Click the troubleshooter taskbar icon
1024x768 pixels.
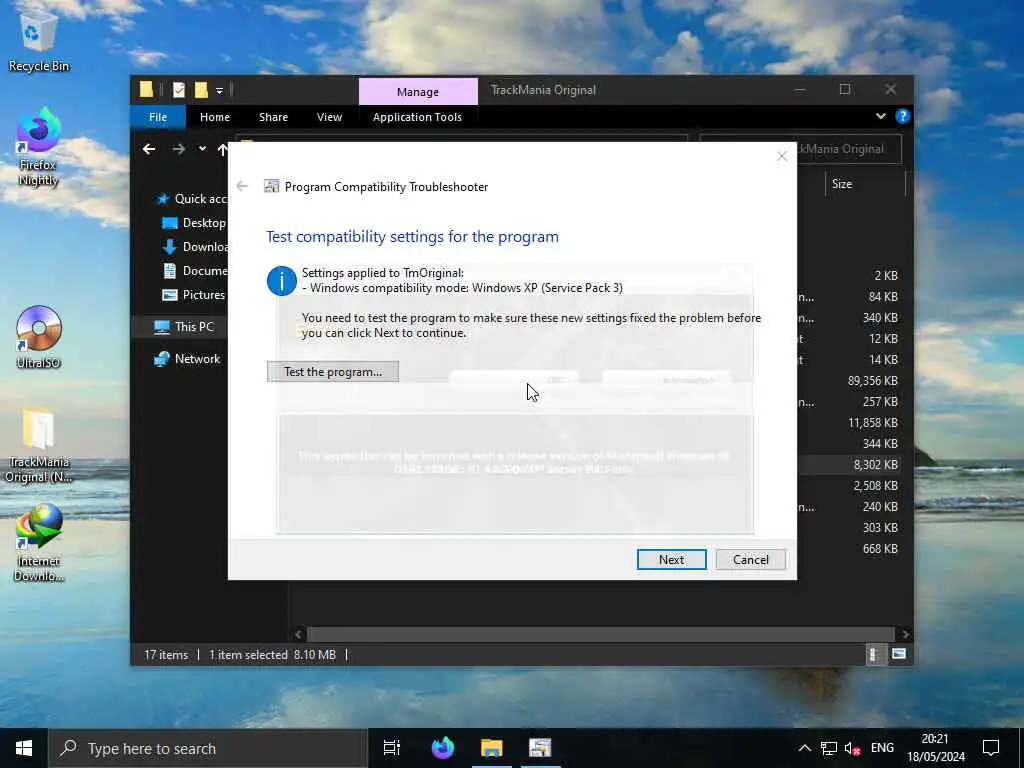[540, 748]
